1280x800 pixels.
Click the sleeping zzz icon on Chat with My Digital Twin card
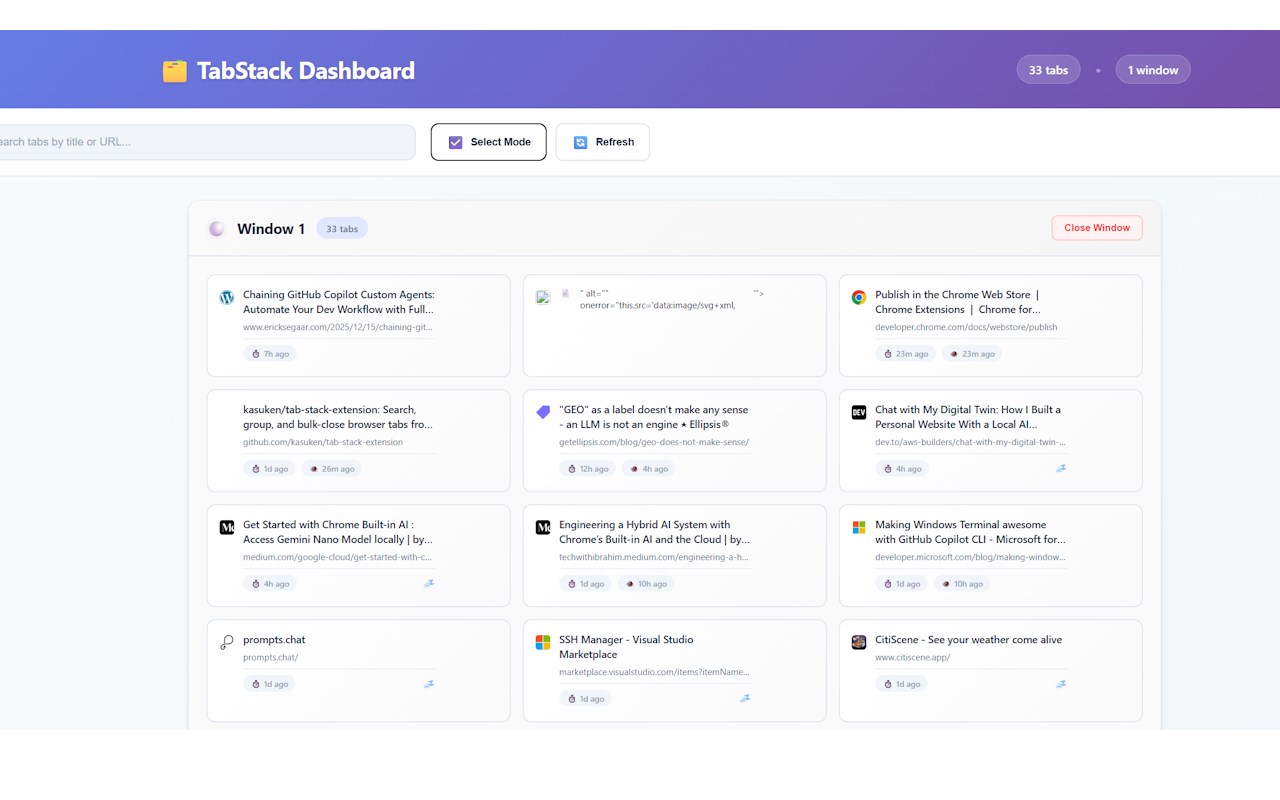[x=1061, y=468]
